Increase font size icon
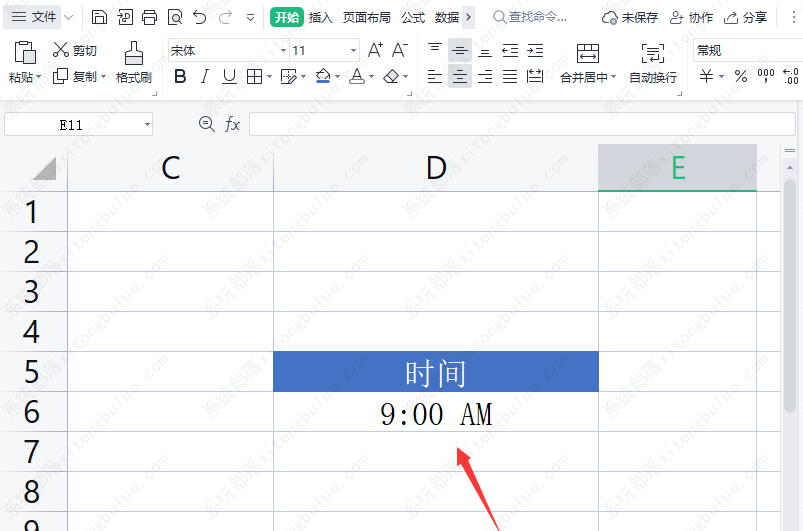 375,50
